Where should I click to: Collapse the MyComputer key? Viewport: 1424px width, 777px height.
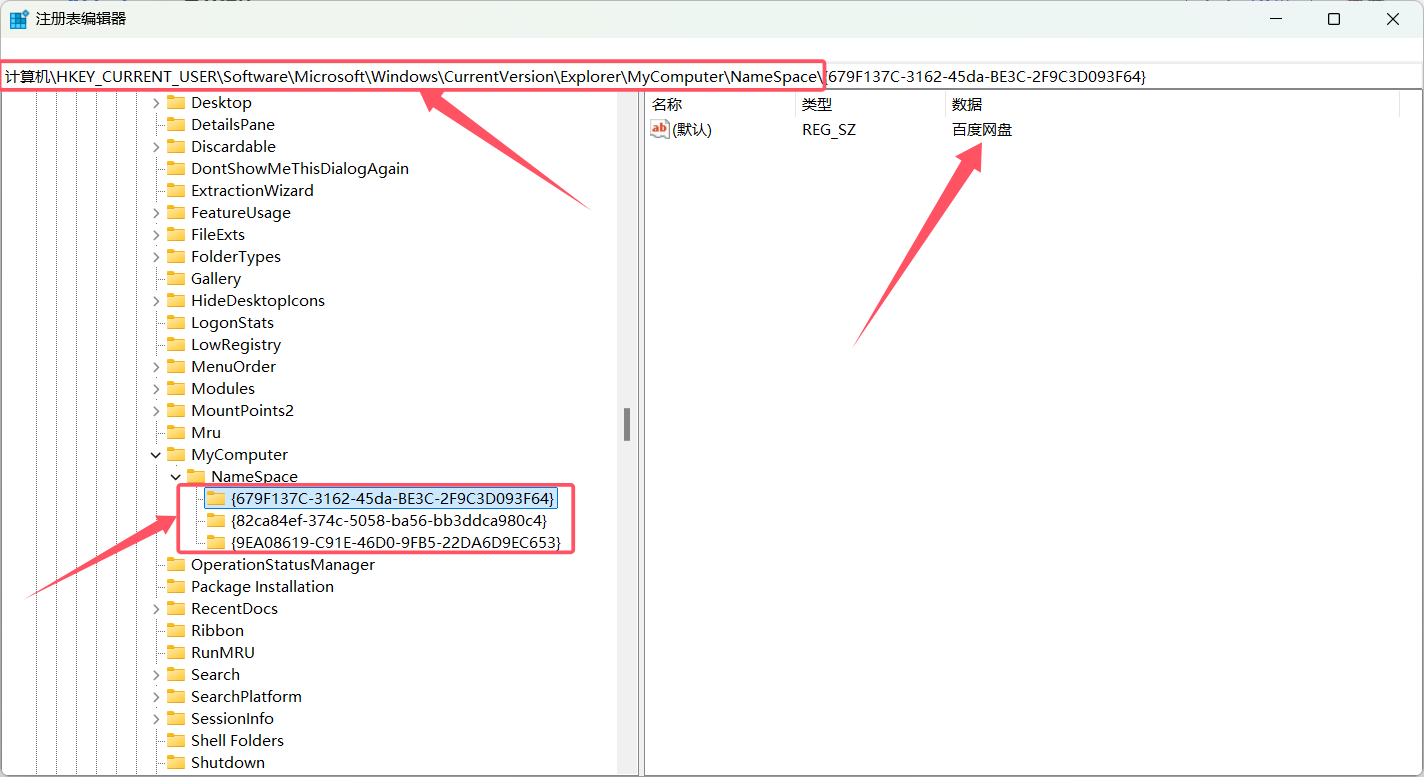coord(155,455)
